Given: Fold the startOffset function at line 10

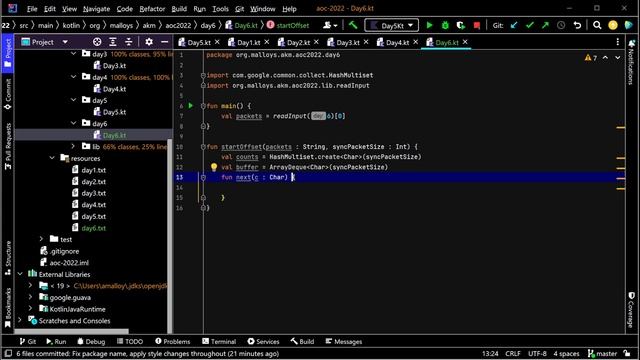Looking at the screenshot, I should click(x=203, y=147).
